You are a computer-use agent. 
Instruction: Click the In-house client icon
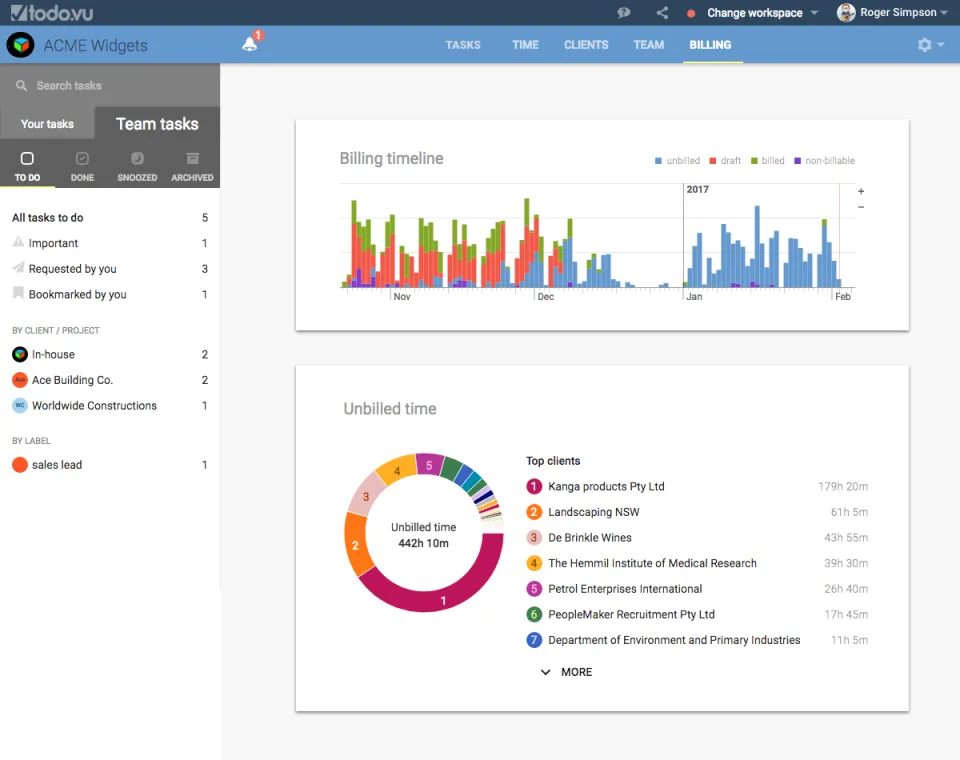click(x=20, y=354)
